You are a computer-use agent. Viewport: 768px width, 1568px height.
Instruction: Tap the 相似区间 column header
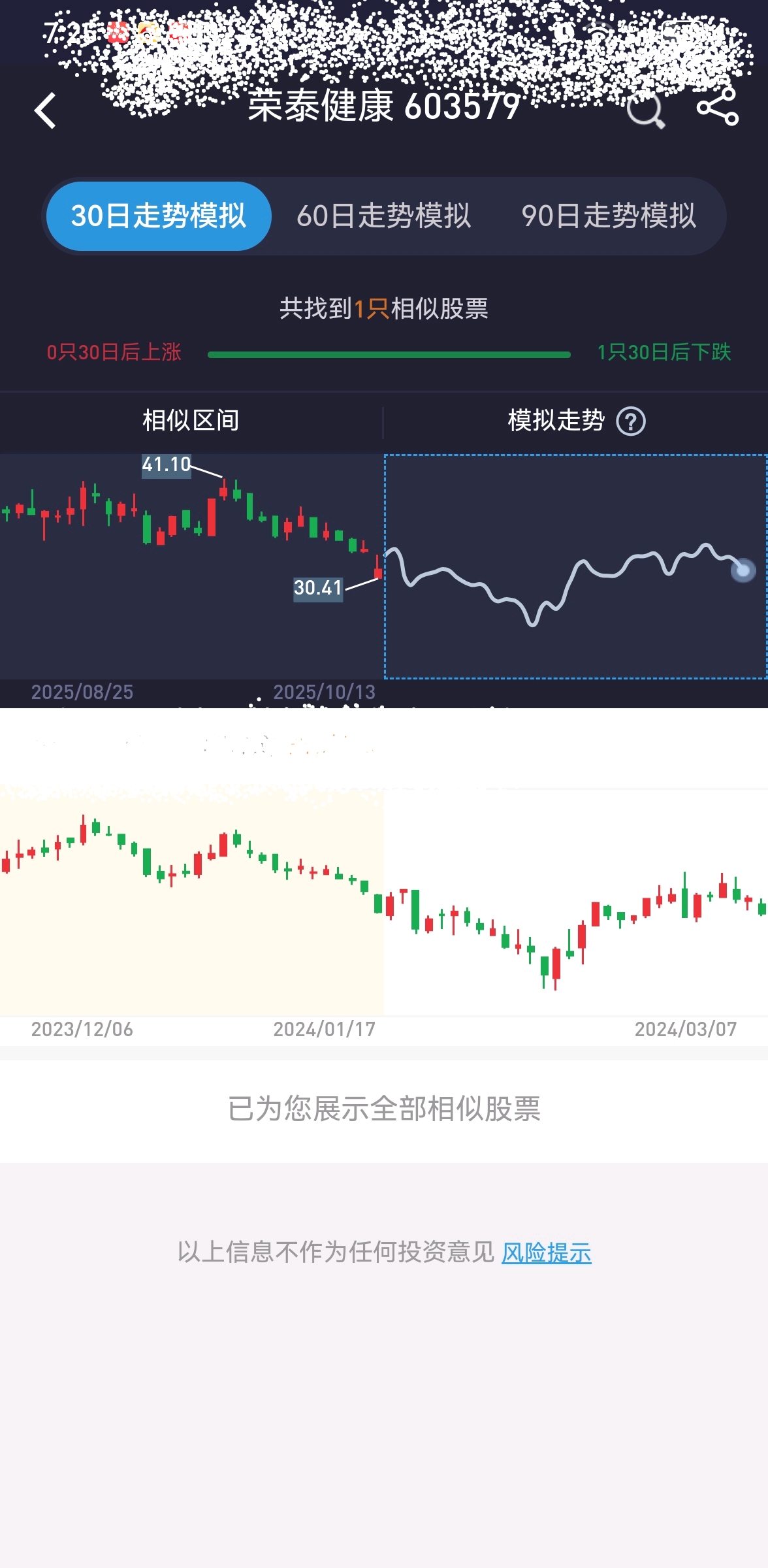coord(191,421)
